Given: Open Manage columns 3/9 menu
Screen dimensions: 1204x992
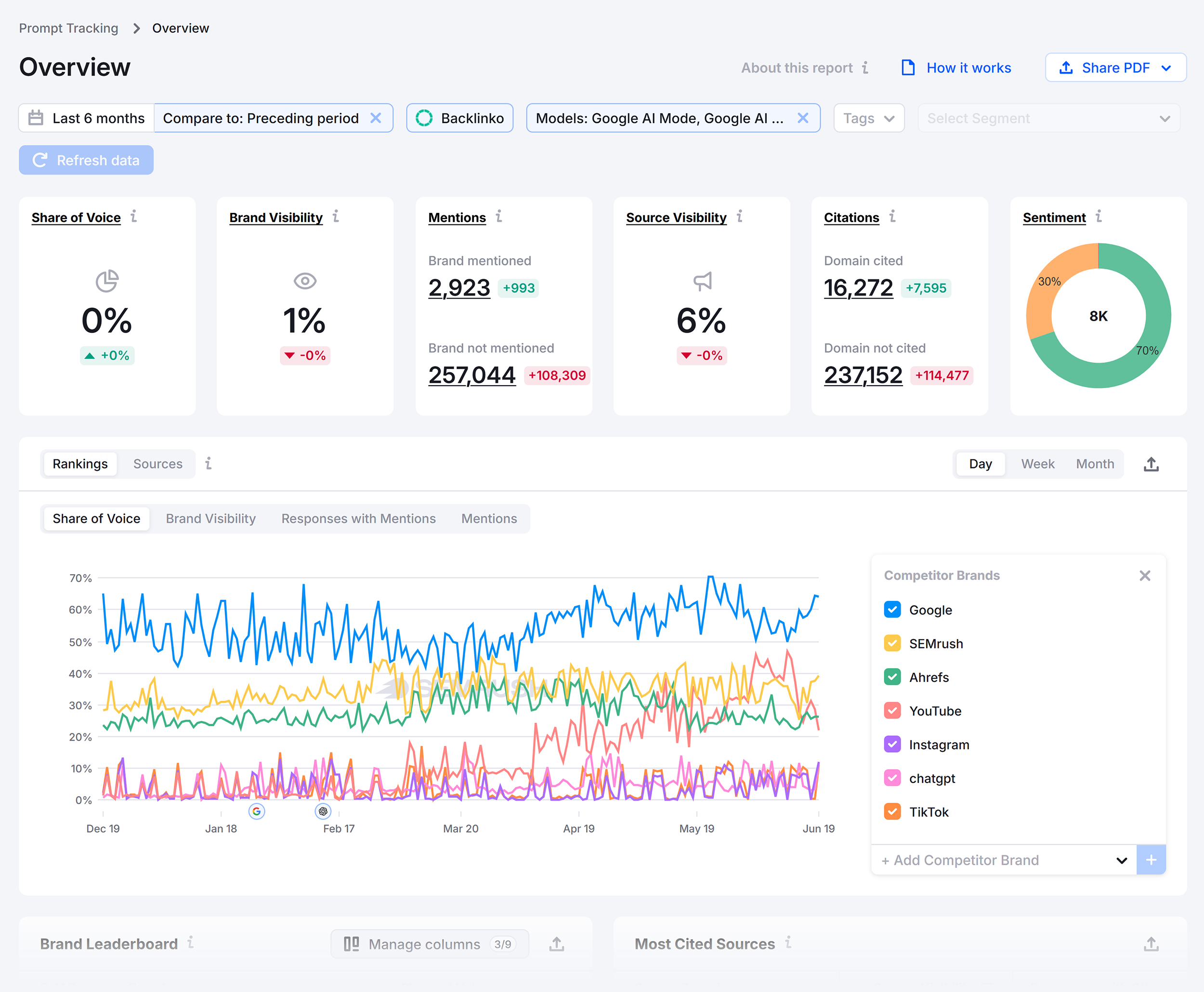Looking at the screenshot, I should [x=430, y=944].
